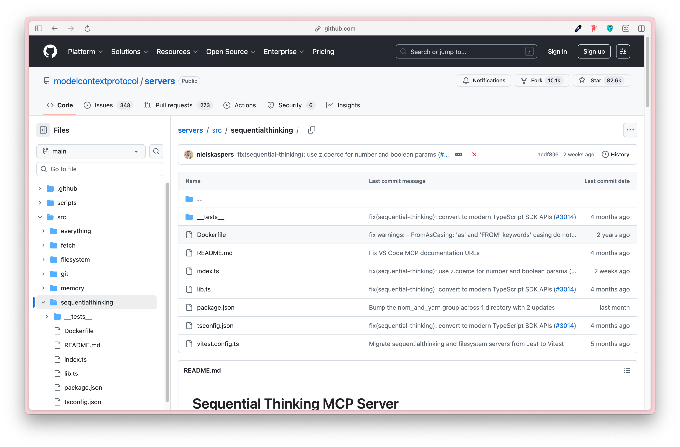Switch to the Security tab
The width and height of the screenshot is (680, 447).
point(291,105)
